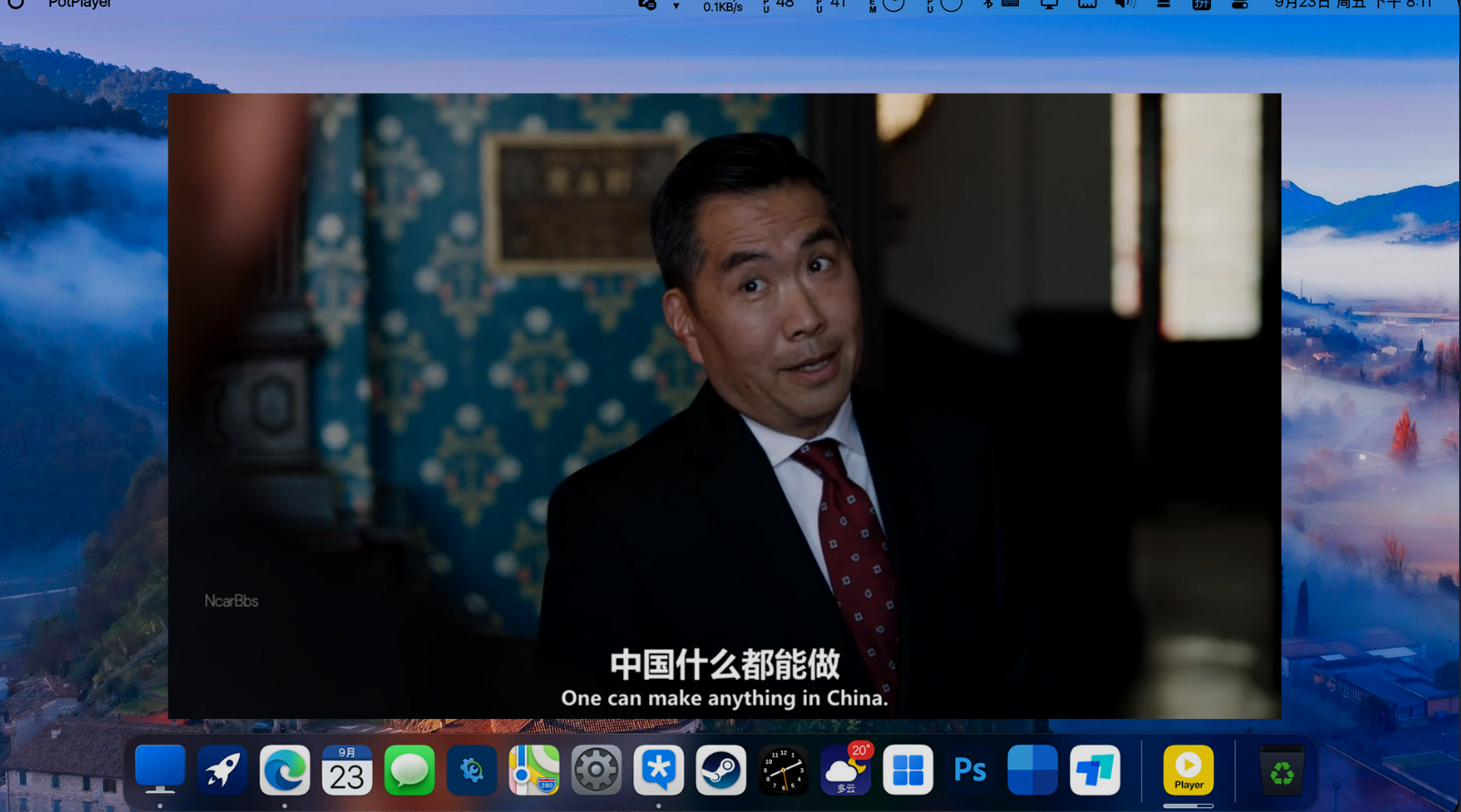Launch the rocket Launchpad icon
The height and width of the screenshot is (812, 1461).
coord(222,770)
